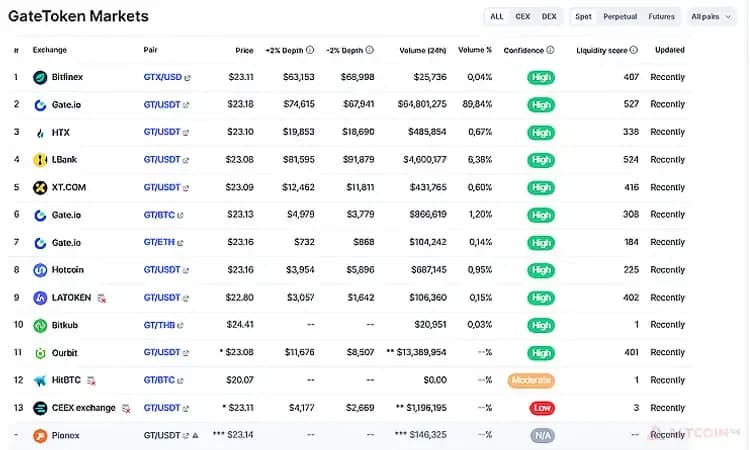Sort by Price column header
Image resolution: width=750 pixels, height=450 pixels.
[x=244, y=50]
